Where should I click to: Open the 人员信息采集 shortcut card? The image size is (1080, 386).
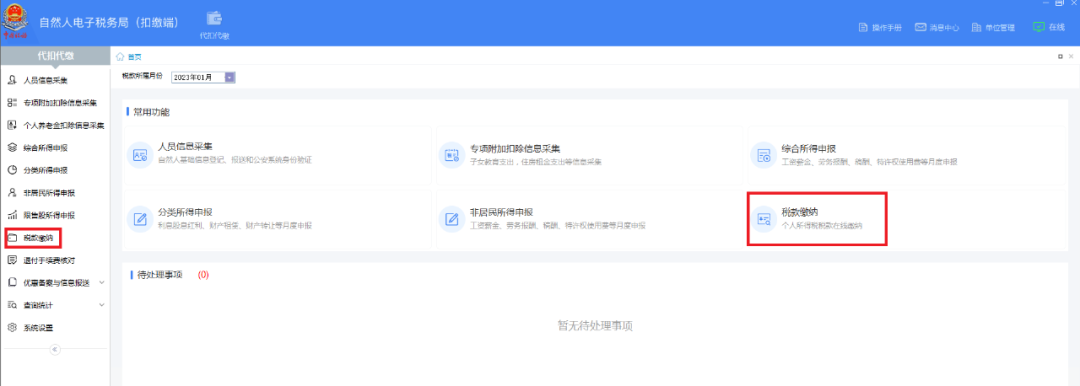tap(277, 154)
